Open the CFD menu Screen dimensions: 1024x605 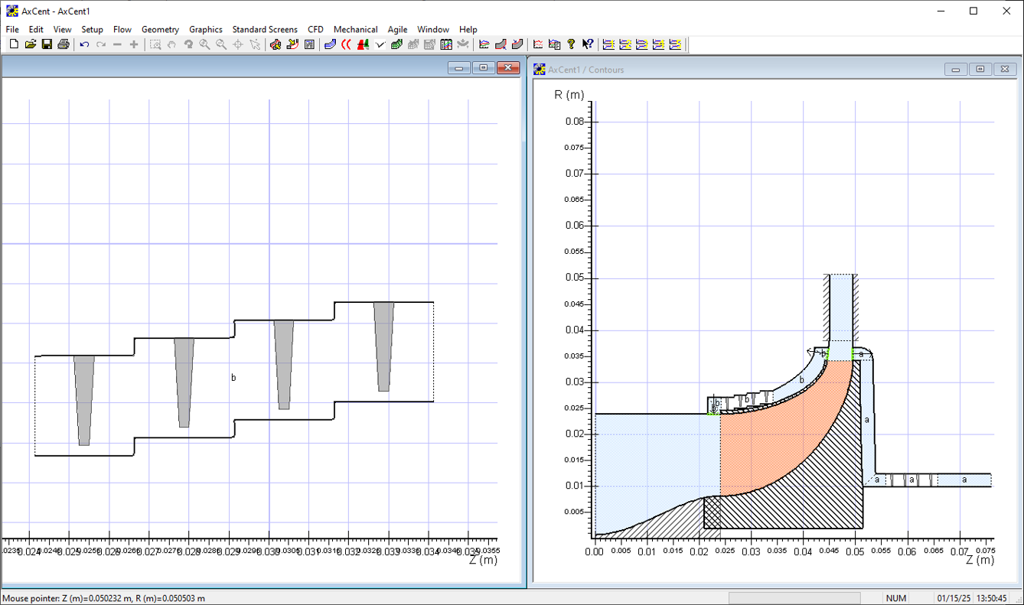315,29
